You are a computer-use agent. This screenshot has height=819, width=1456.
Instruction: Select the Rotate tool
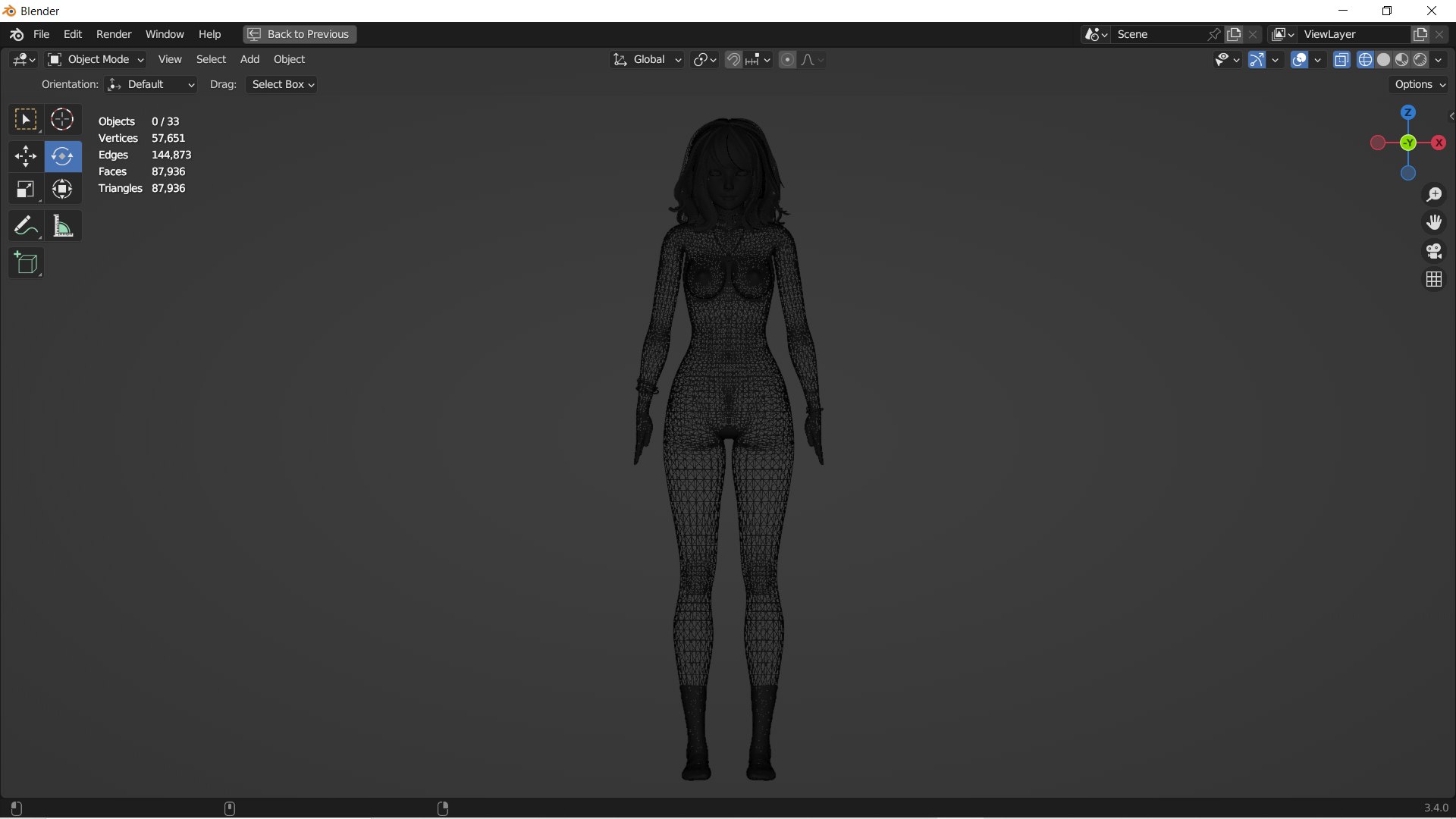62,156
